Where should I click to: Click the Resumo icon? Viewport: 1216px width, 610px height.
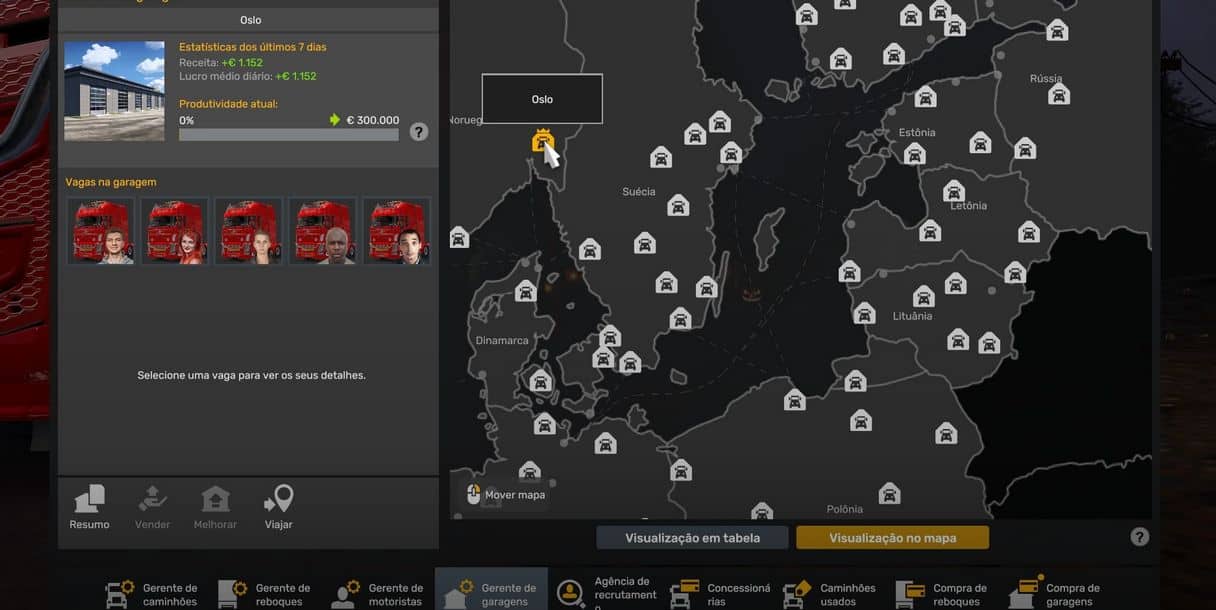click(x=89, y=507)
